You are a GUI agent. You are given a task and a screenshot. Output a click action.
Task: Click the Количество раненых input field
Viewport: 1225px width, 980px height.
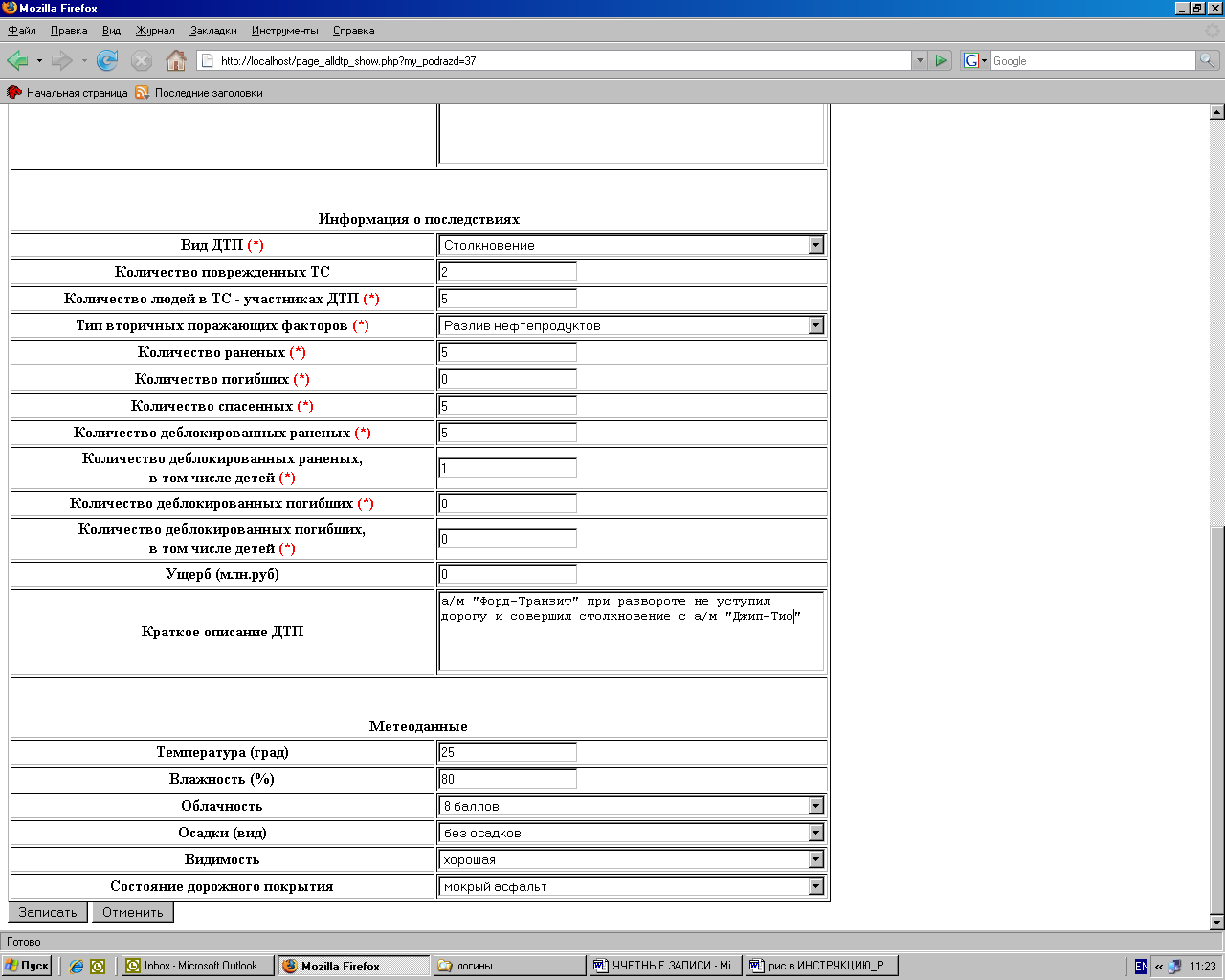(x=507, y=352)
